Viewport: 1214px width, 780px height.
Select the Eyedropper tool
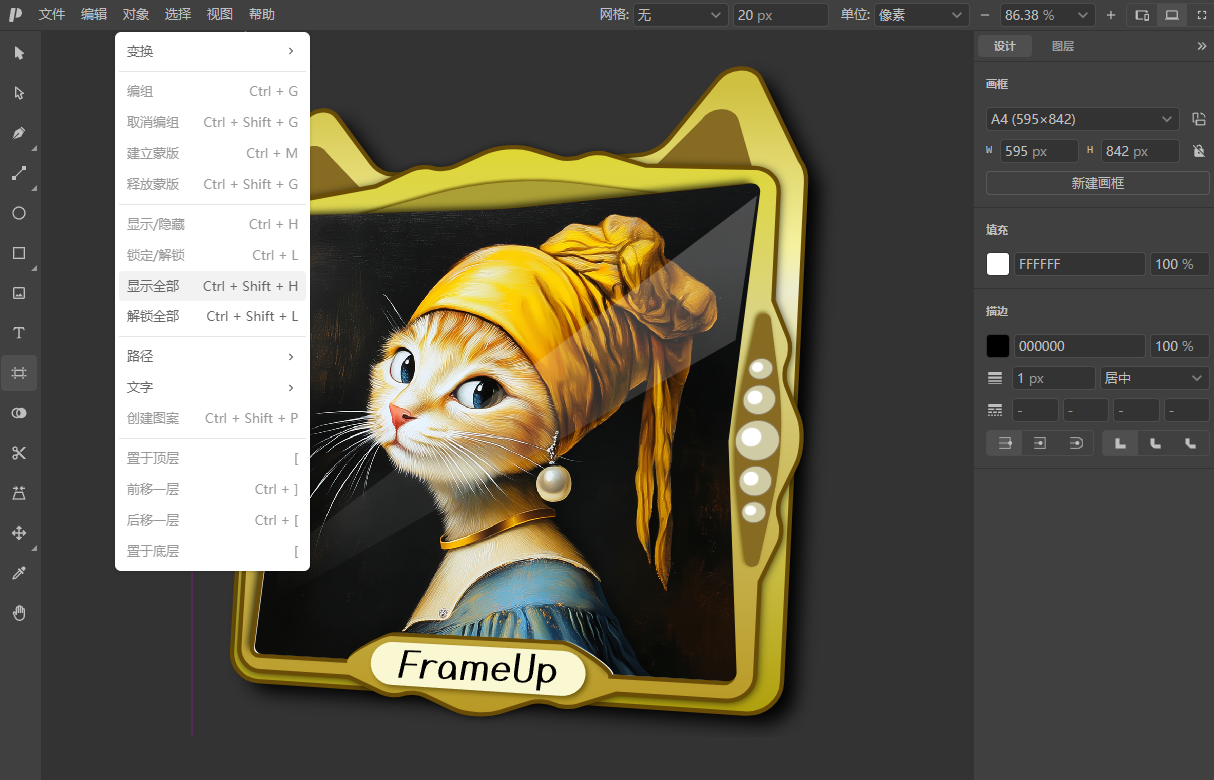click(19, 573)
